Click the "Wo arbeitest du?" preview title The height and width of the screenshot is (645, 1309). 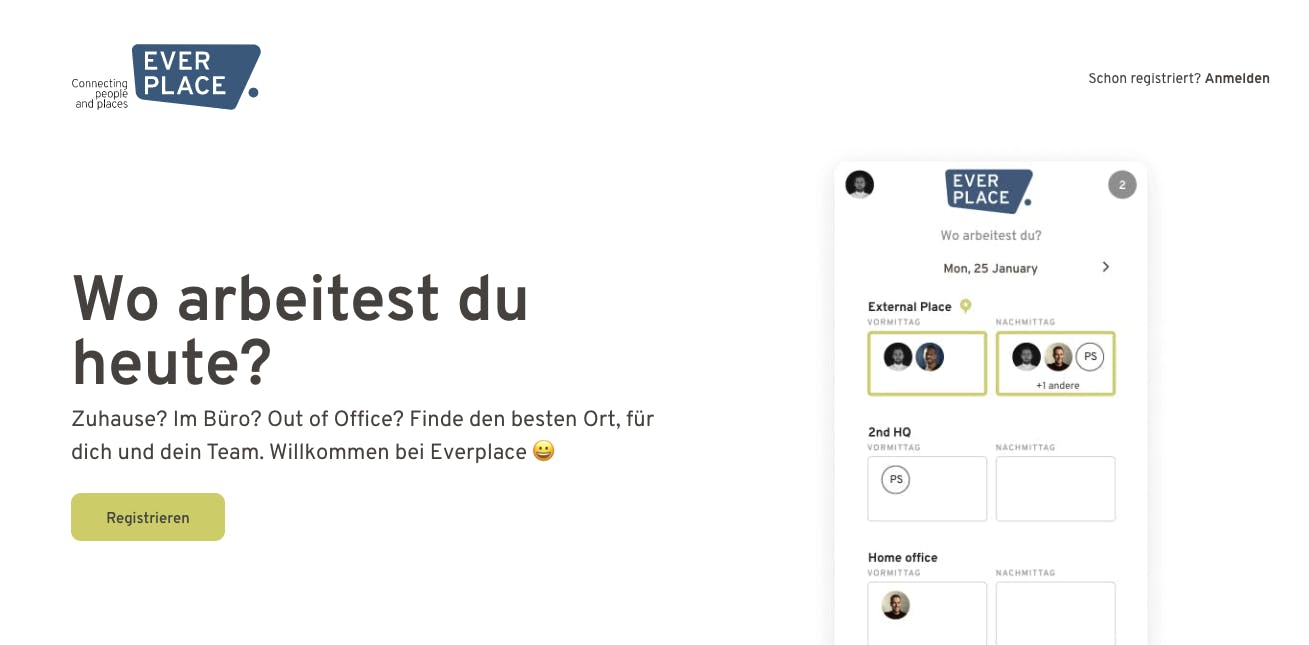coord(991,236)
